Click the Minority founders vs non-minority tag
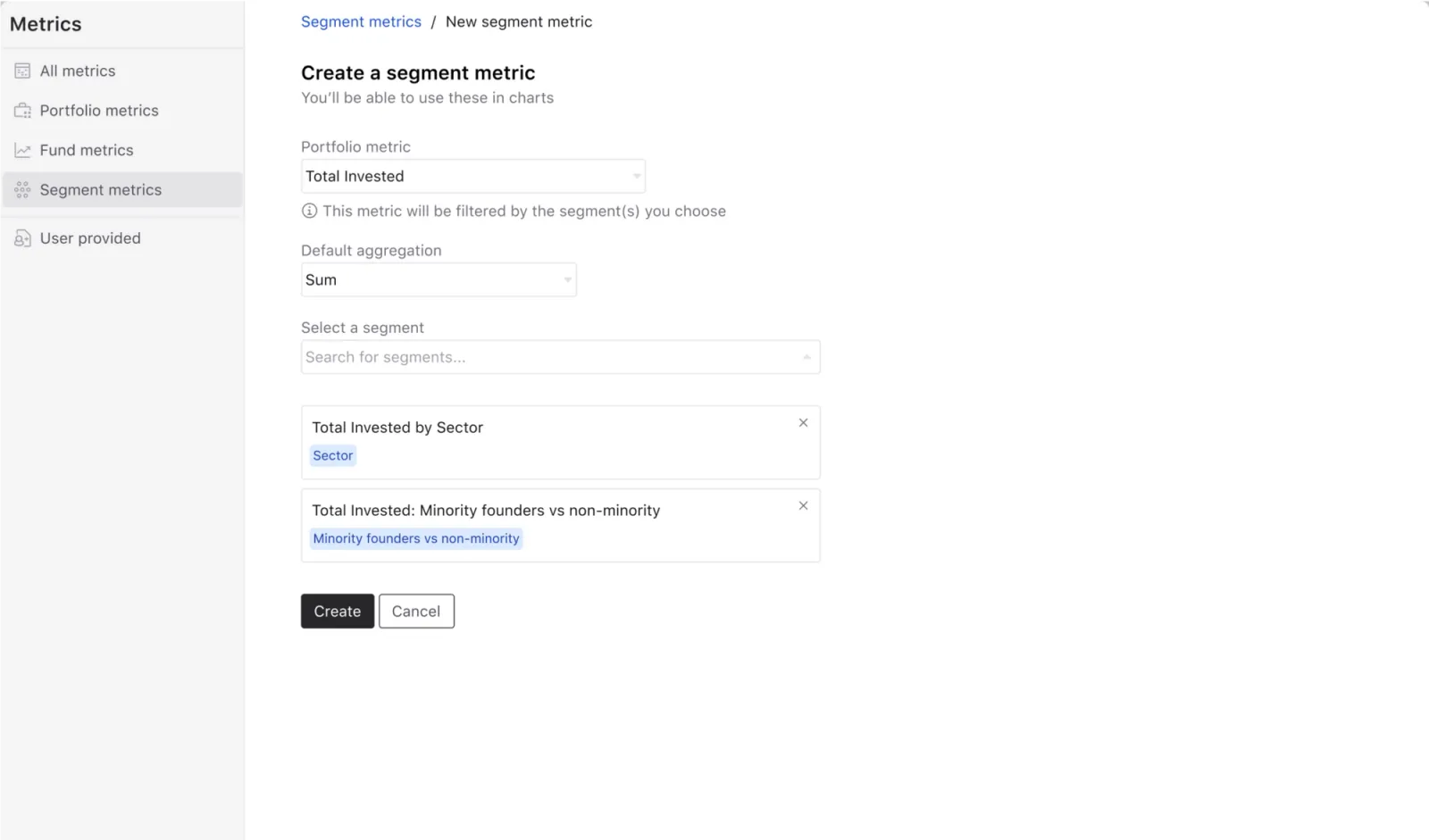Image resolution: width=1429 pixels, height=840 pixels. [x=415, y=538]
